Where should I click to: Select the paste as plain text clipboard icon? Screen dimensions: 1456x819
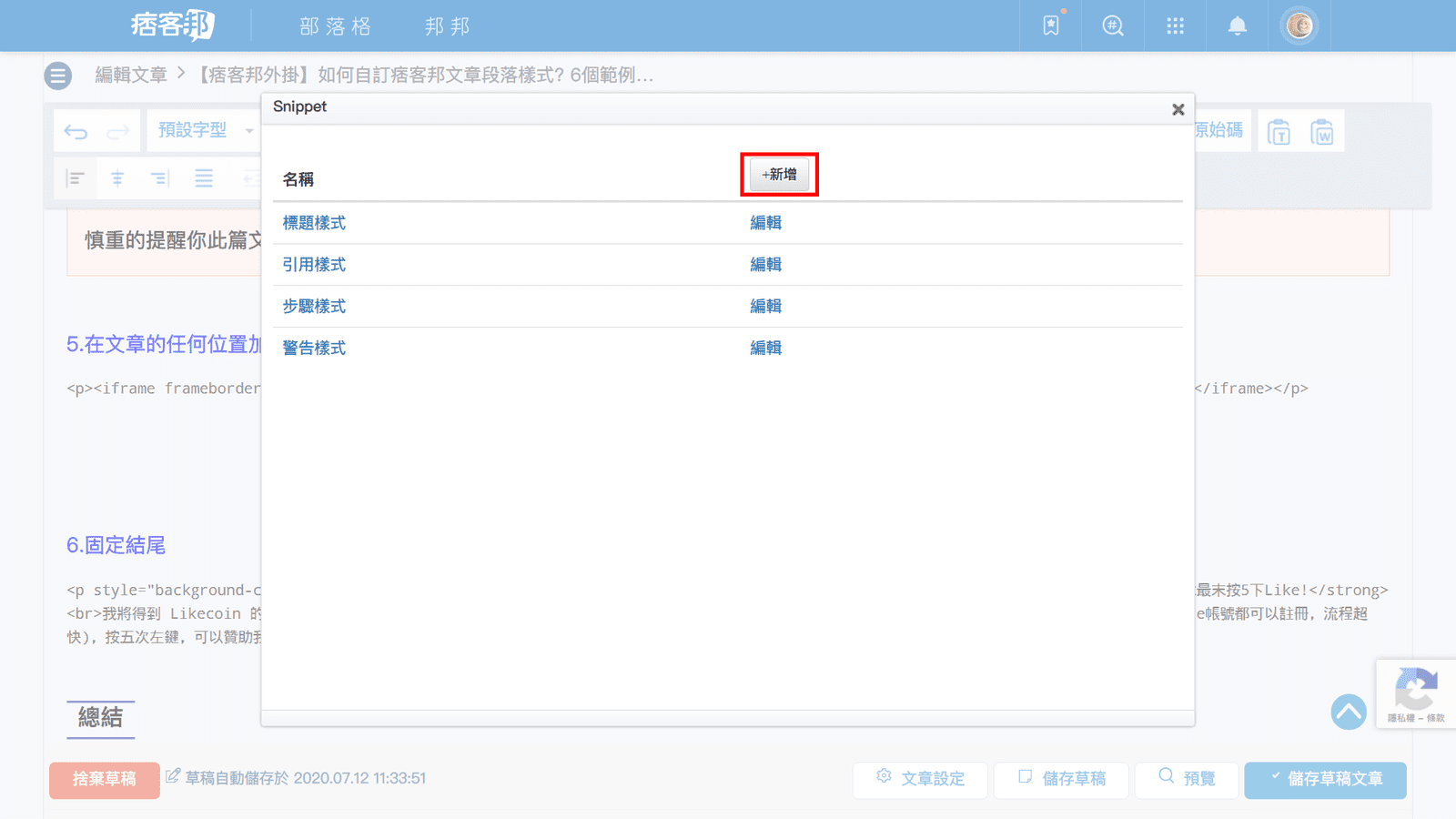click(1279, 130)
